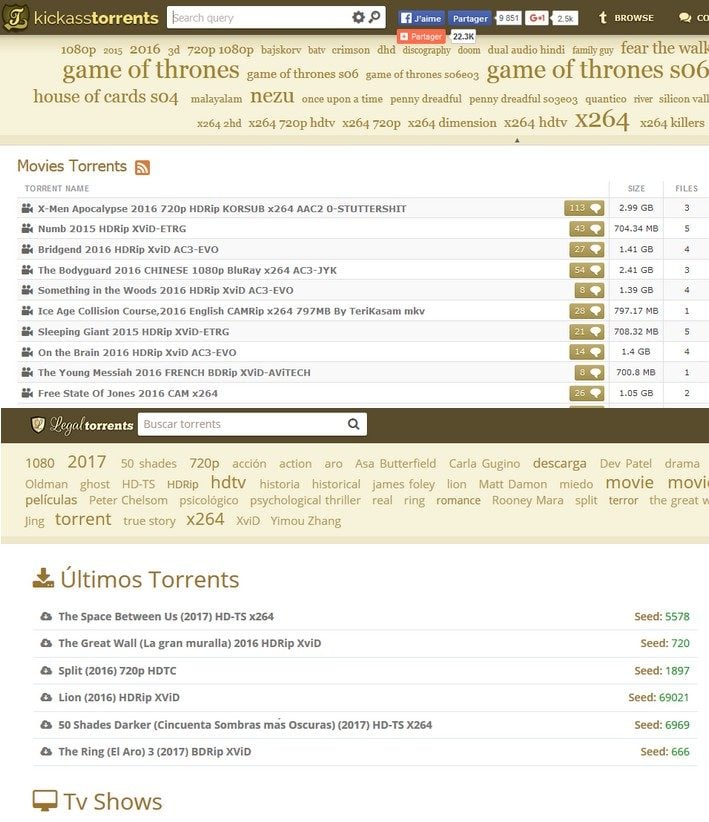Open comments bubble 113 for X-Men Apocalypse
This screenshot has width=709, height=822.
[x=584, y=208]
